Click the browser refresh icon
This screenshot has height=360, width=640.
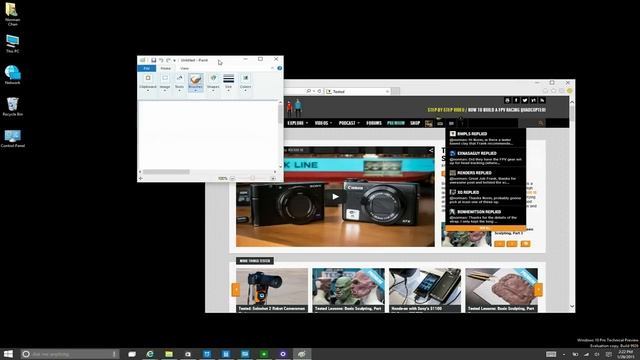319,91
